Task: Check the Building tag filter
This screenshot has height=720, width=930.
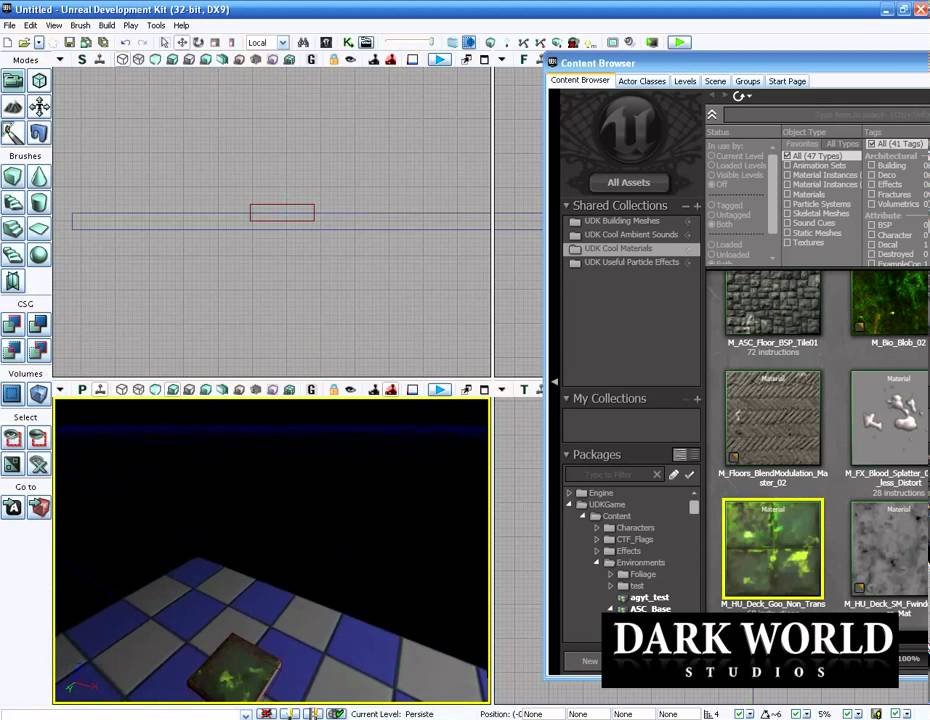Action: click(871, 165)
